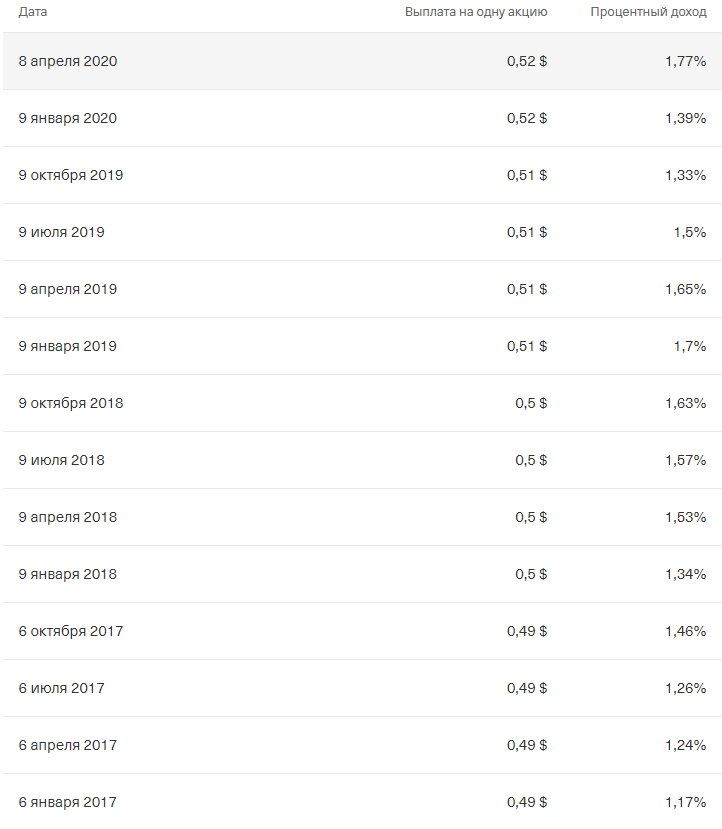This screenshot has width=722, height=829.
Task: Click the Процентный доход column header
Action: (648, 12)
